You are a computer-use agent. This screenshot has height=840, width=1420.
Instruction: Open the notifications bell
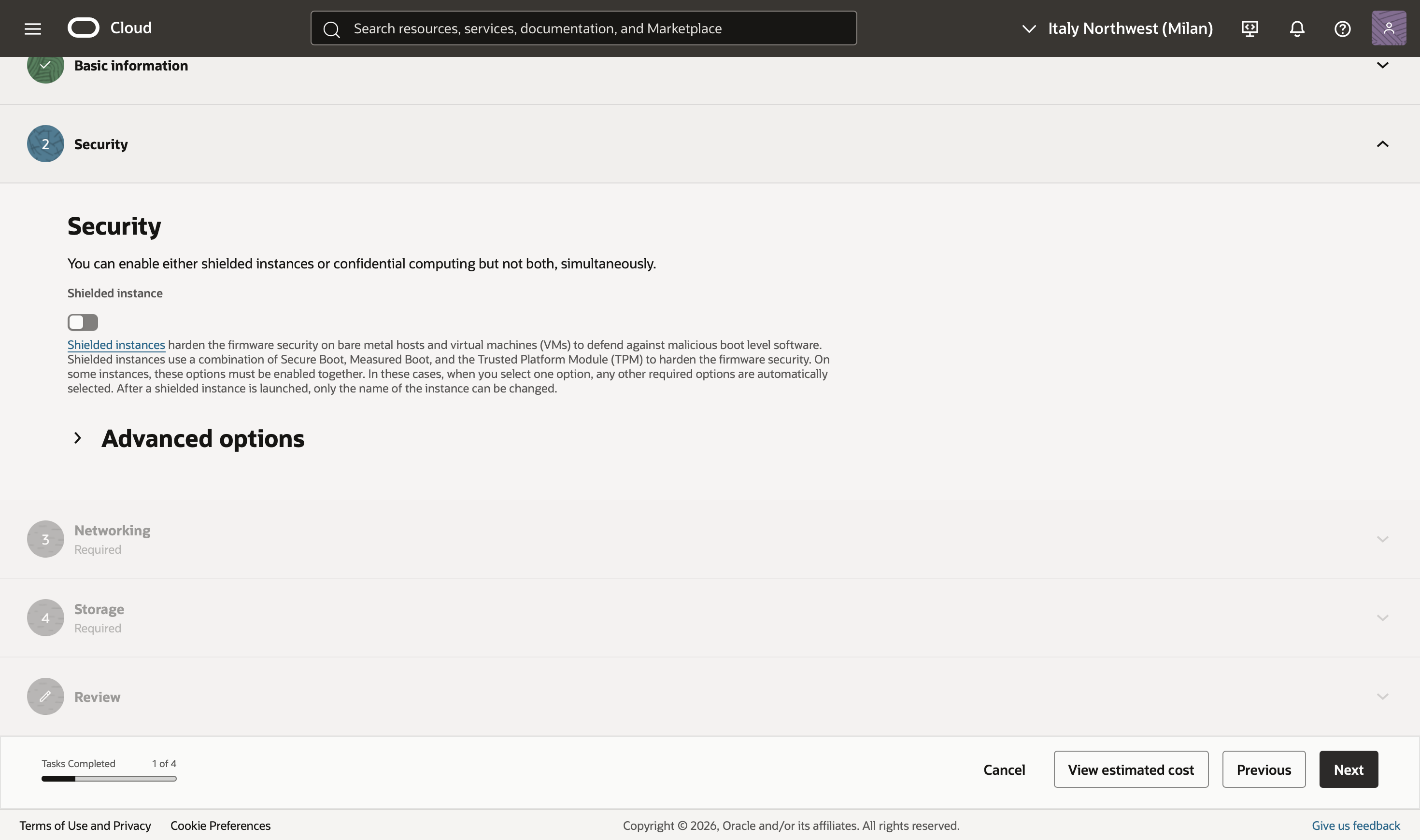point(1296,28)
